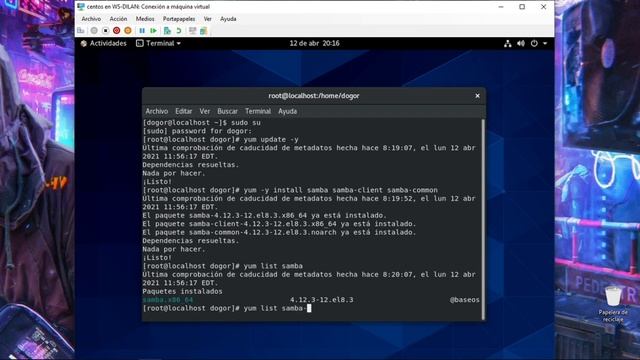This screenshot has height=360, width=640.
Task: Click the greyed-out Start VM toolbar icon
Action: tap(94, 31)
